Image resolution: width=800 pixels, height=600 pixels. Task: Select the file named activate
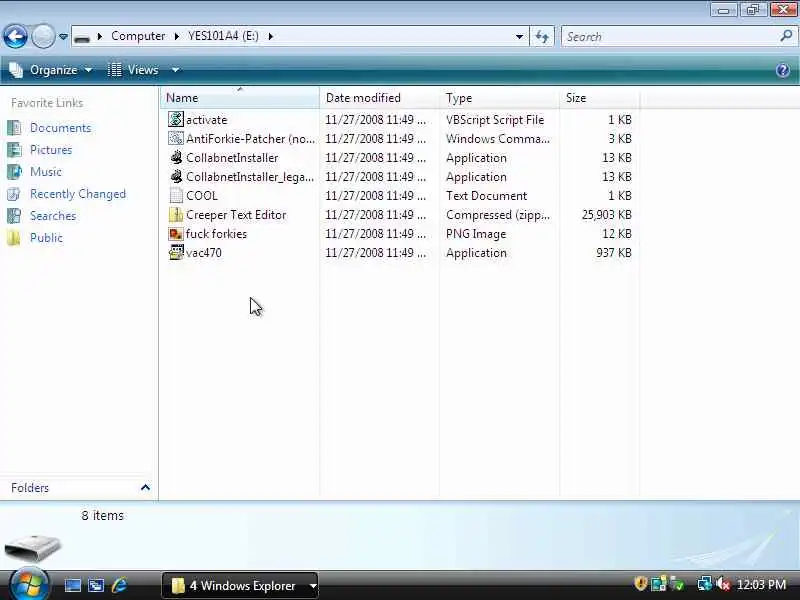tap(207, 120)
